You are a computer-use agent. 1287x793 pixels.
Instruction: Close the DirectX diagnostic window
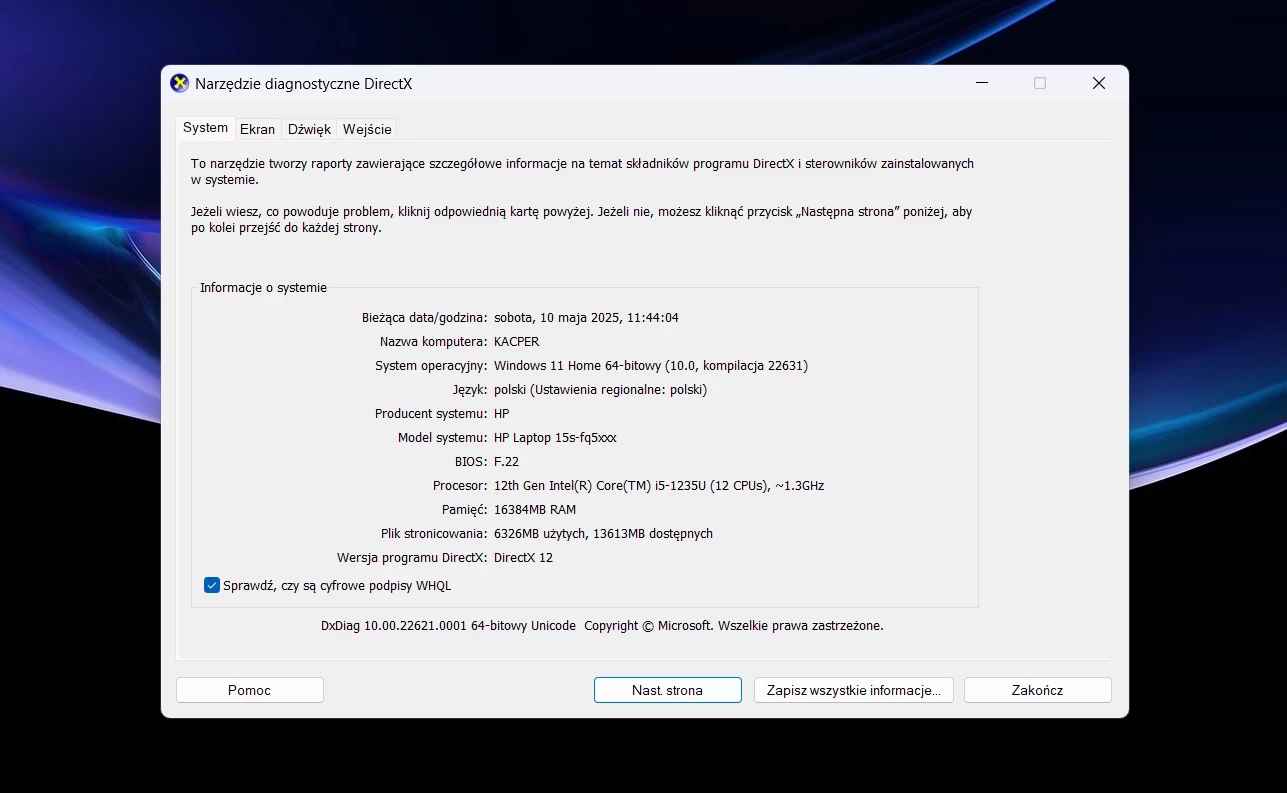click(x=1099, y=83)
